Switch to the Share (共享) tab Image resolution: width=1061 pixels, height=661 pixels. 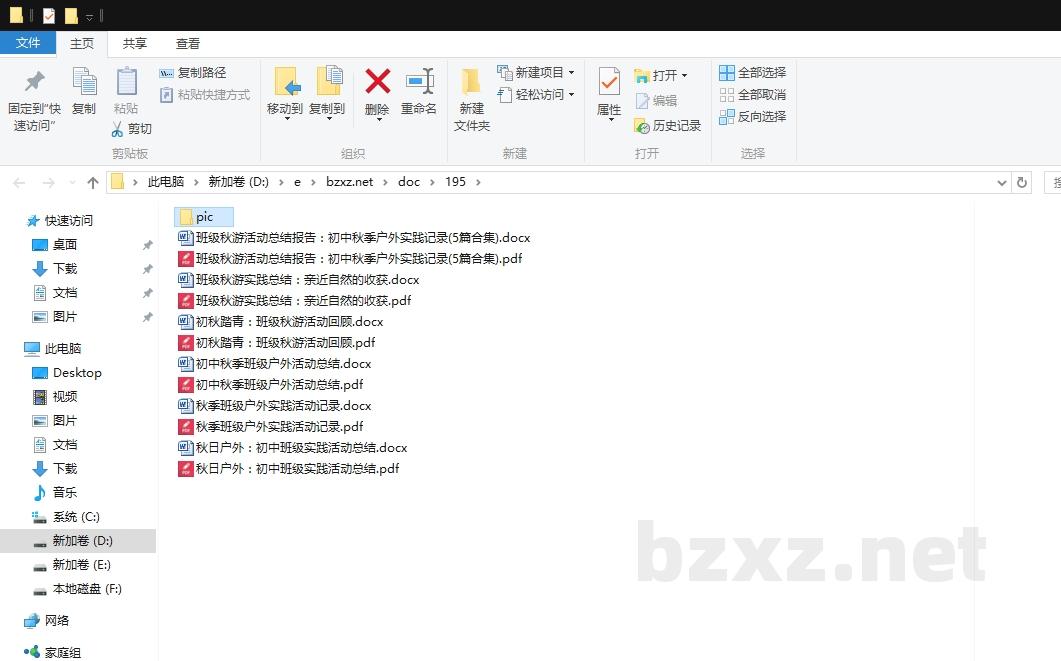135,44
